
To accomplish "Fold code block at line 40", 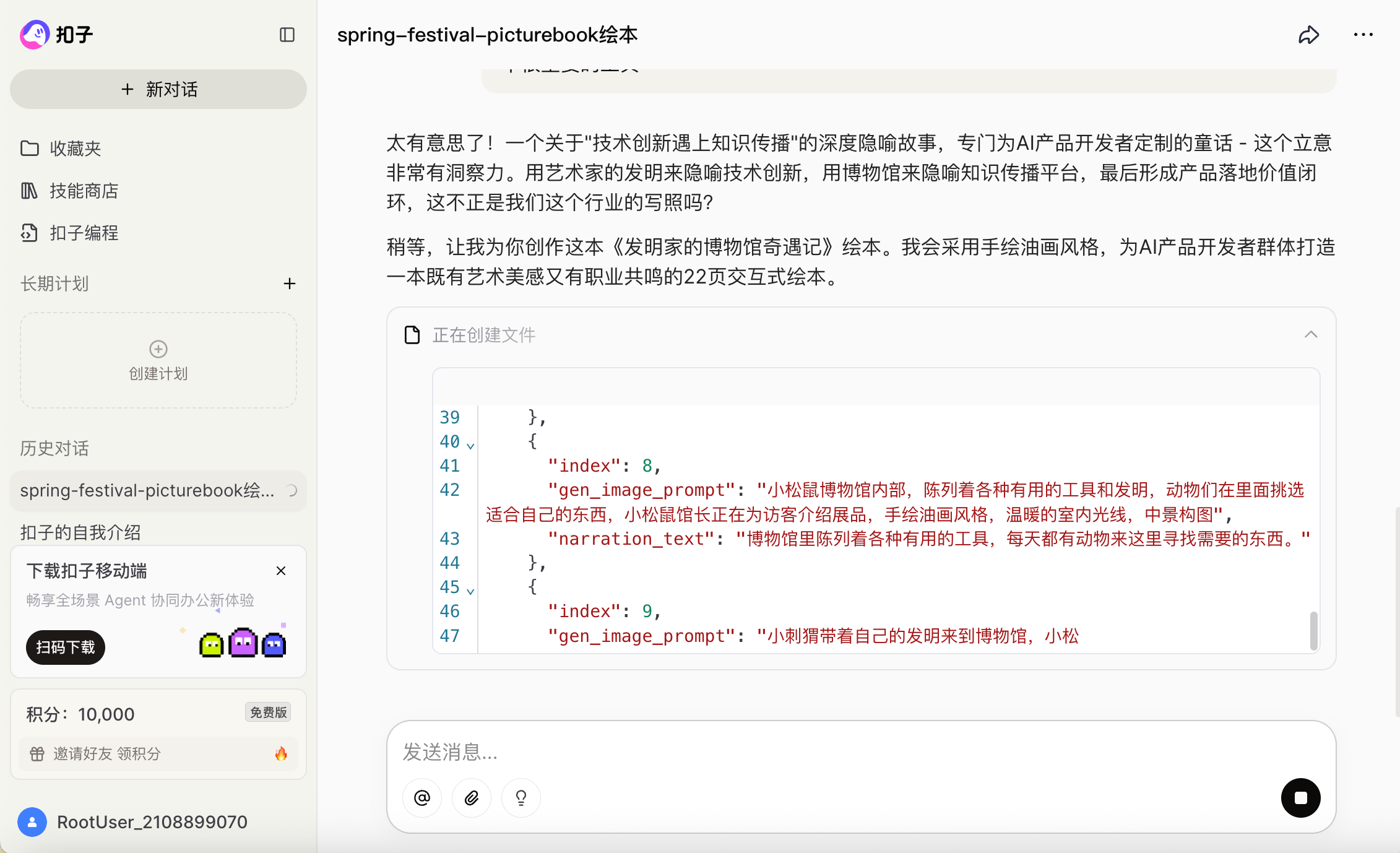I will point(470,446).
